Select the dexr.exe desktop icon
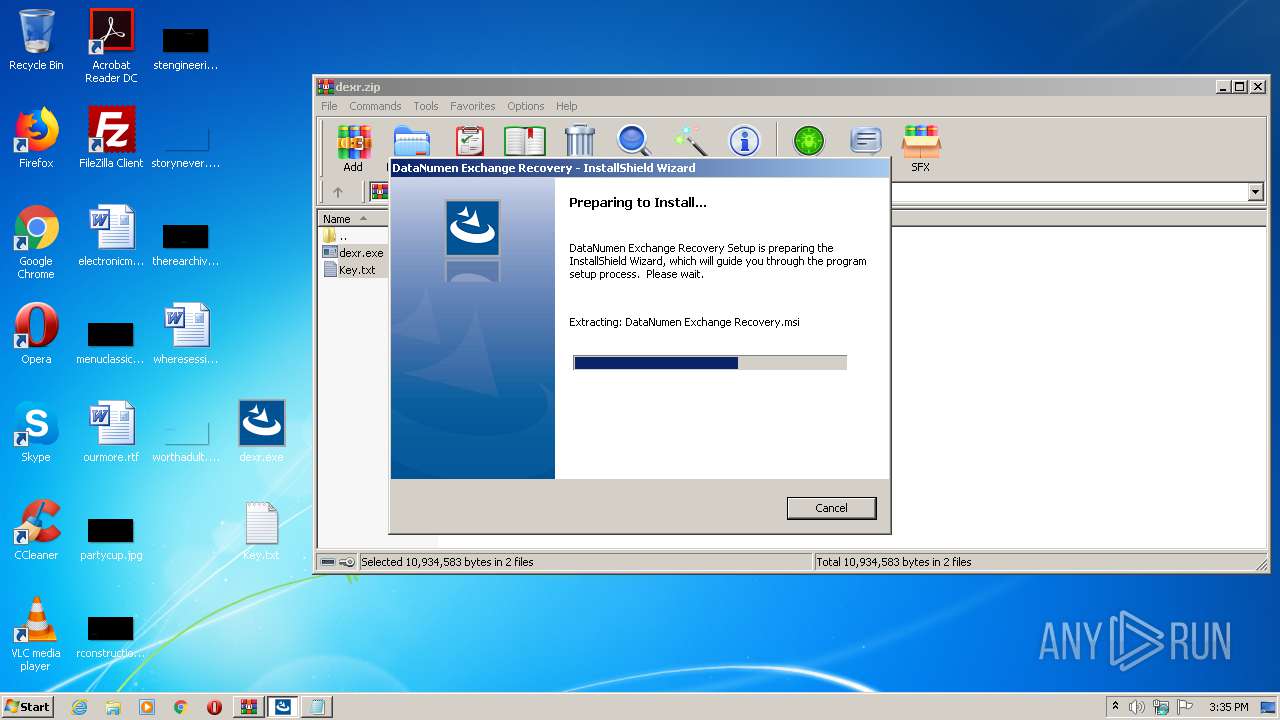This screenshot has height=720, width=1280. [x=262, y=432]
